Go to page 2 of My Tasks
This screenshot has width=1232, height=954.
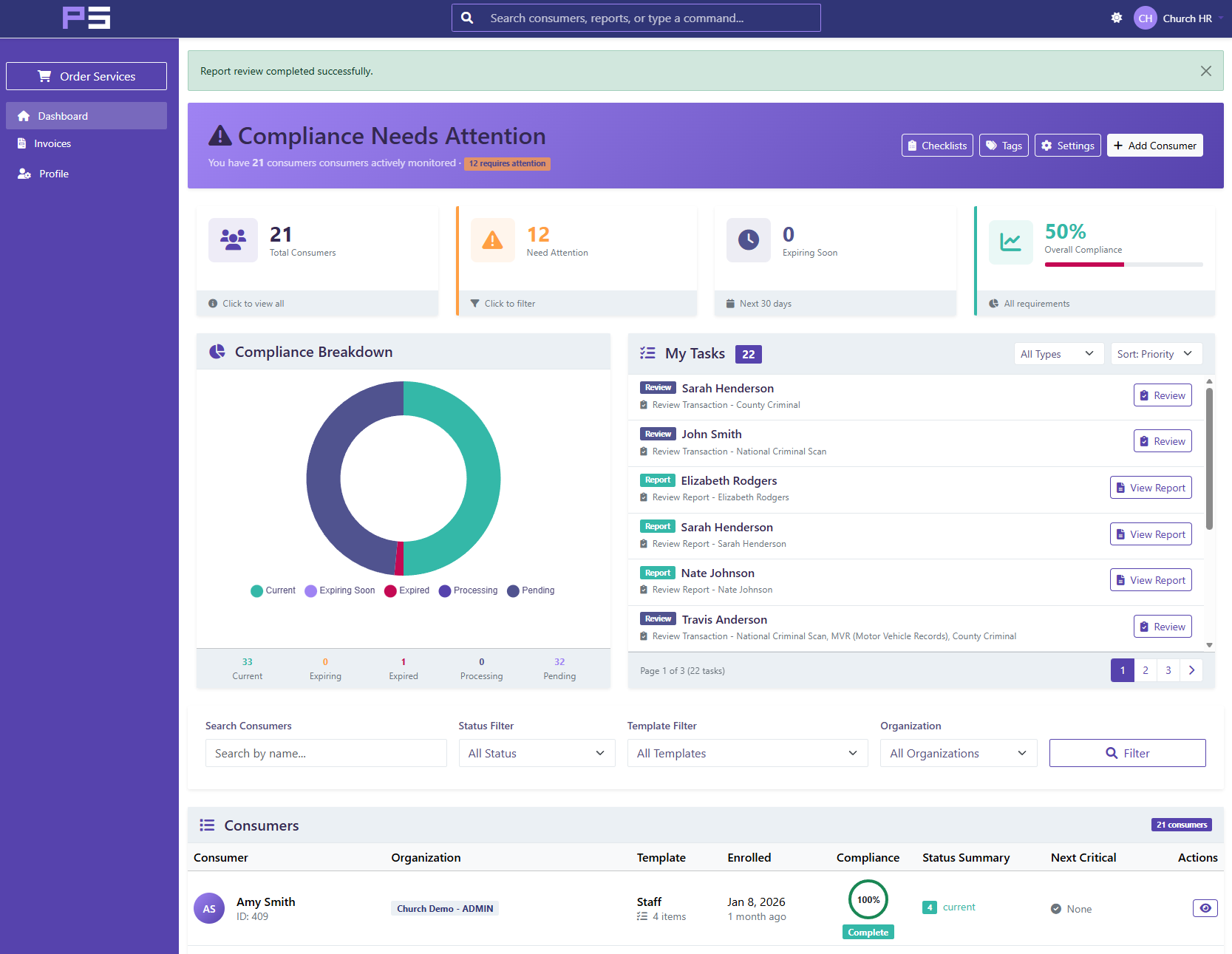coord(1145,670)
